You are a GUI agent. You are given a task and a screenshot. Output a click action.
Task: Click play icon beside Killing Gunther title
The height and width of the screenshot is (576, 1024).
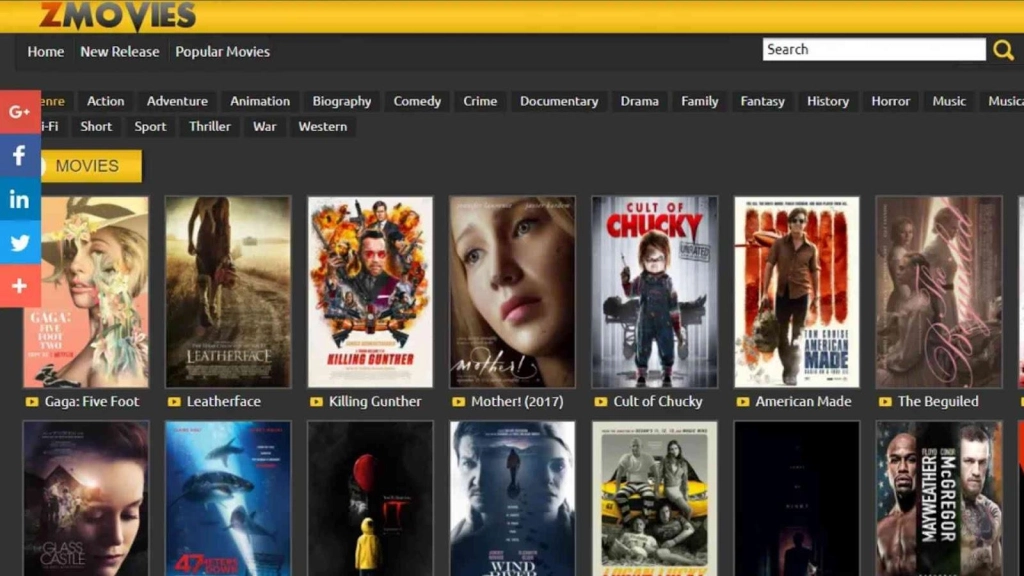tap(316, 402)
